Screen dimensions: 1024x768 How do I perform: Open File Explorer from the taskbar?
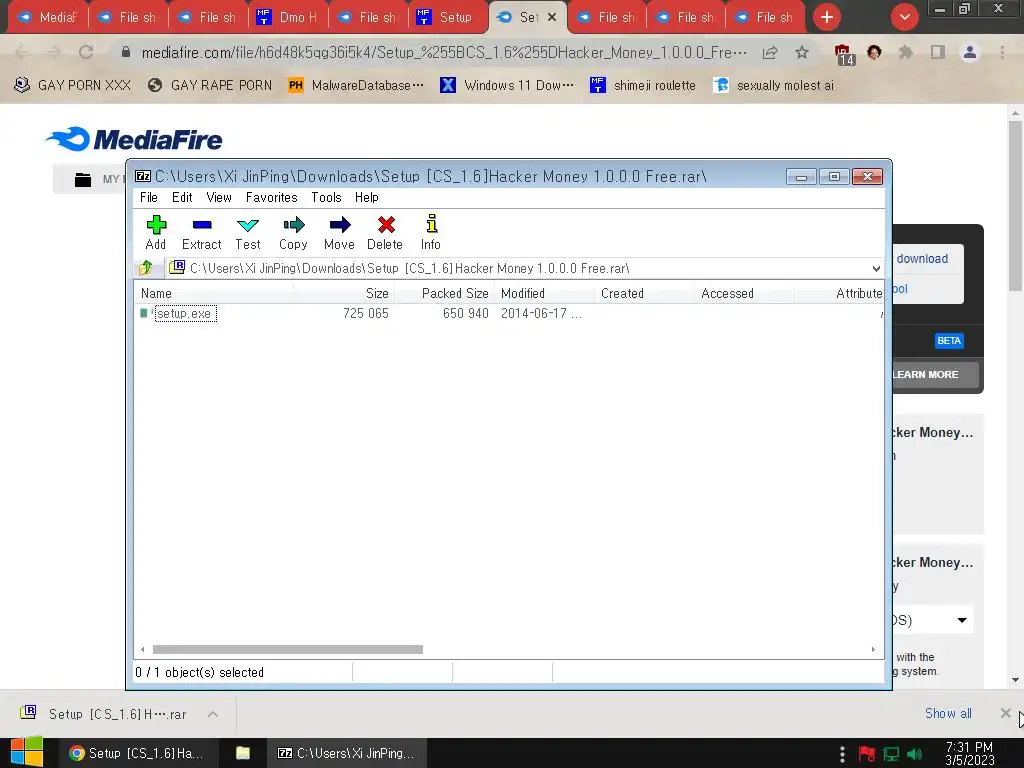(242, 753)
